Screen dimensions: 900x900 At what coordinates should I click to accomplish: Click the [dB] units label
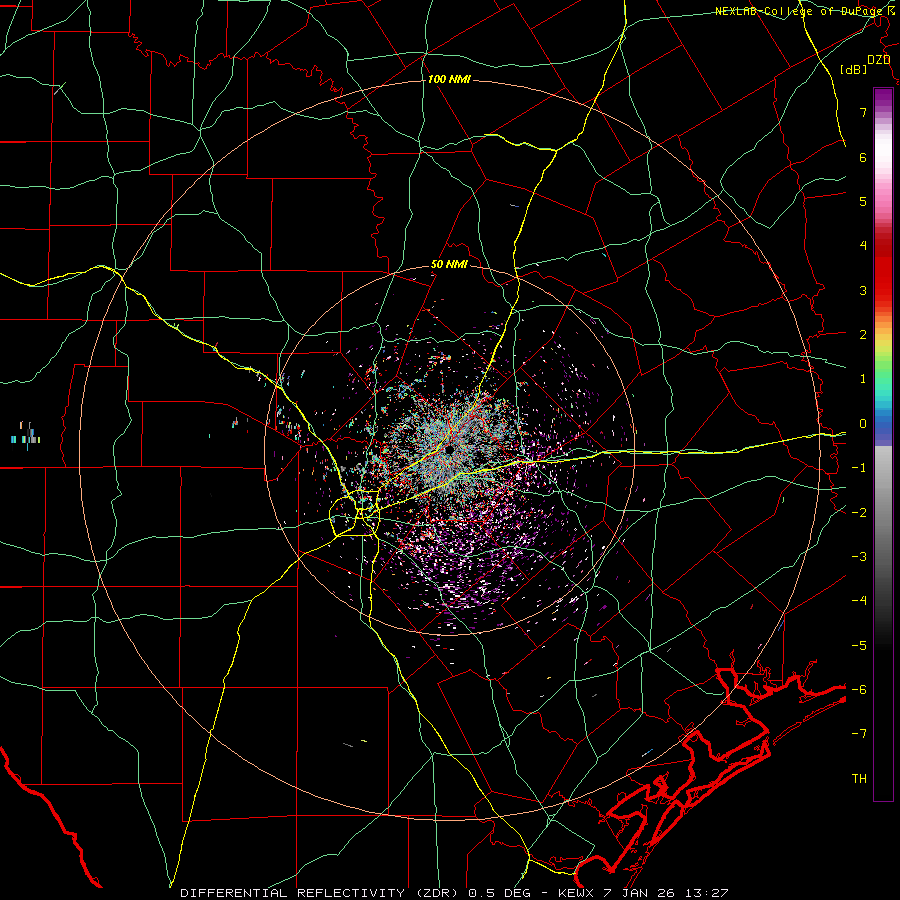click(853, 69)
